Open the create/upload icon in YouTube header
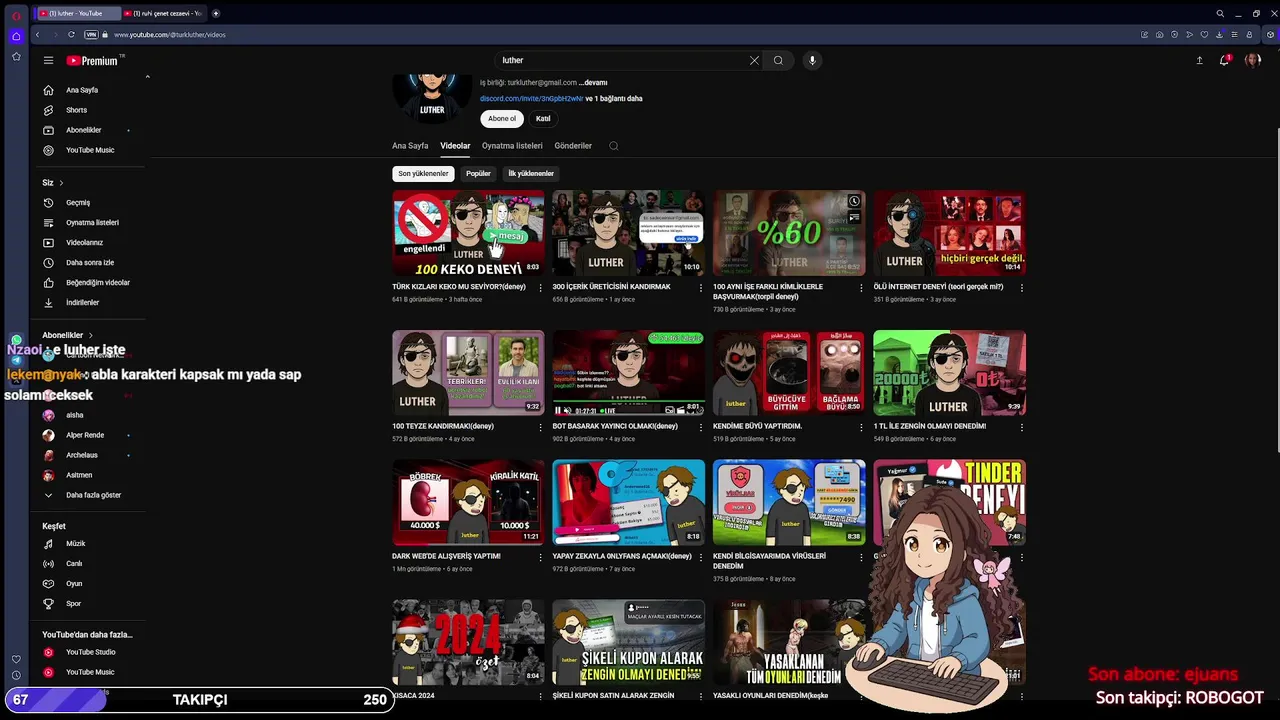Viewport: 1280px width, 720px height. pyautogui.click(x=1199, y=60)
